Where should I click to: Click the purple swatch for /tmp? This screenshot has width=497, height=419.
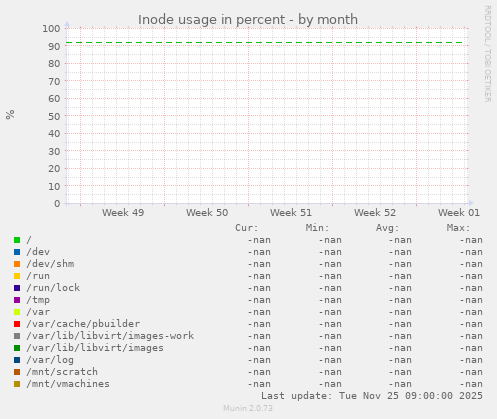tap(17, 300)
